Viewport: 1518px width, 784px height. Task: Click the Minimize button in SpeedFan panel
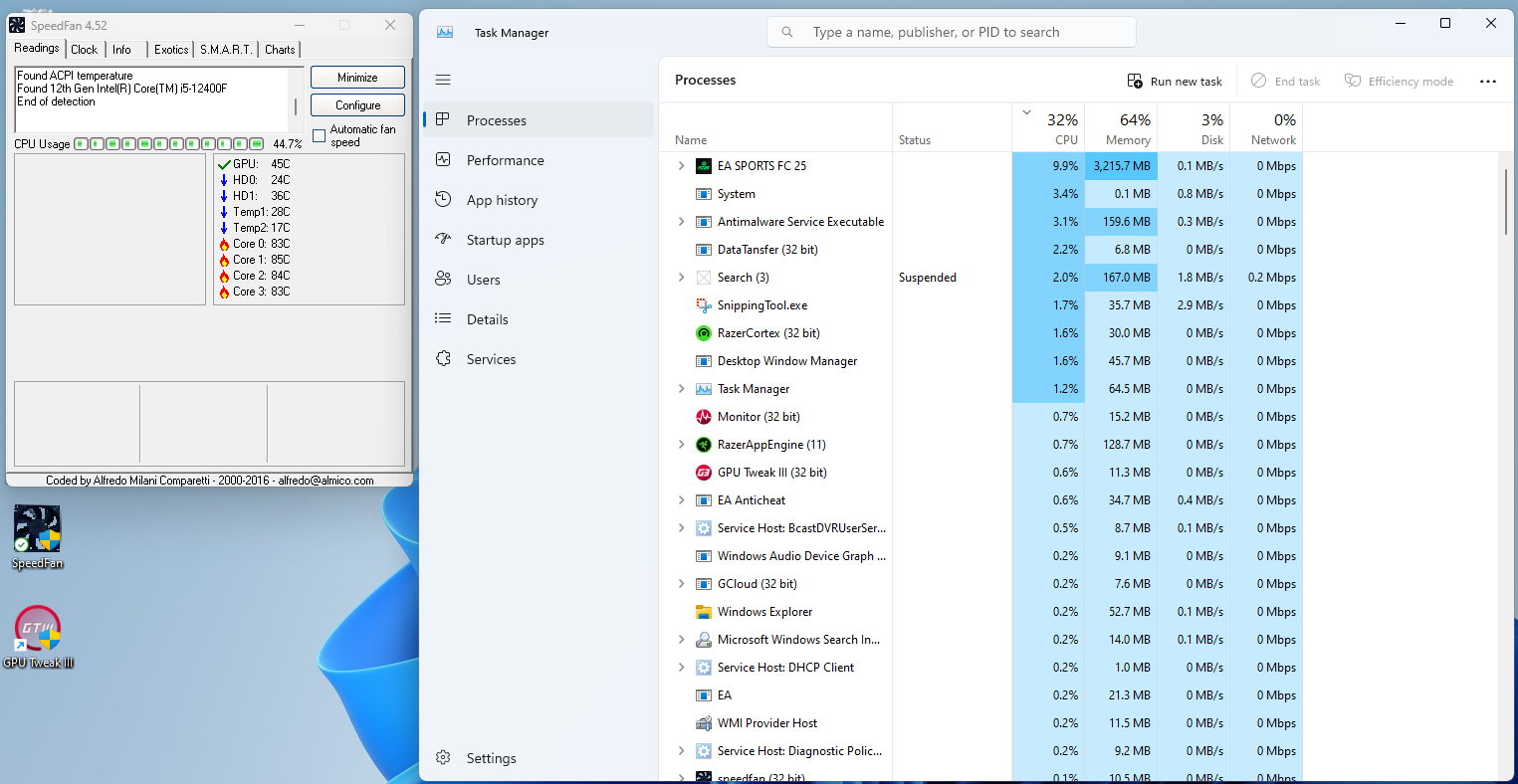pos(357,78)
